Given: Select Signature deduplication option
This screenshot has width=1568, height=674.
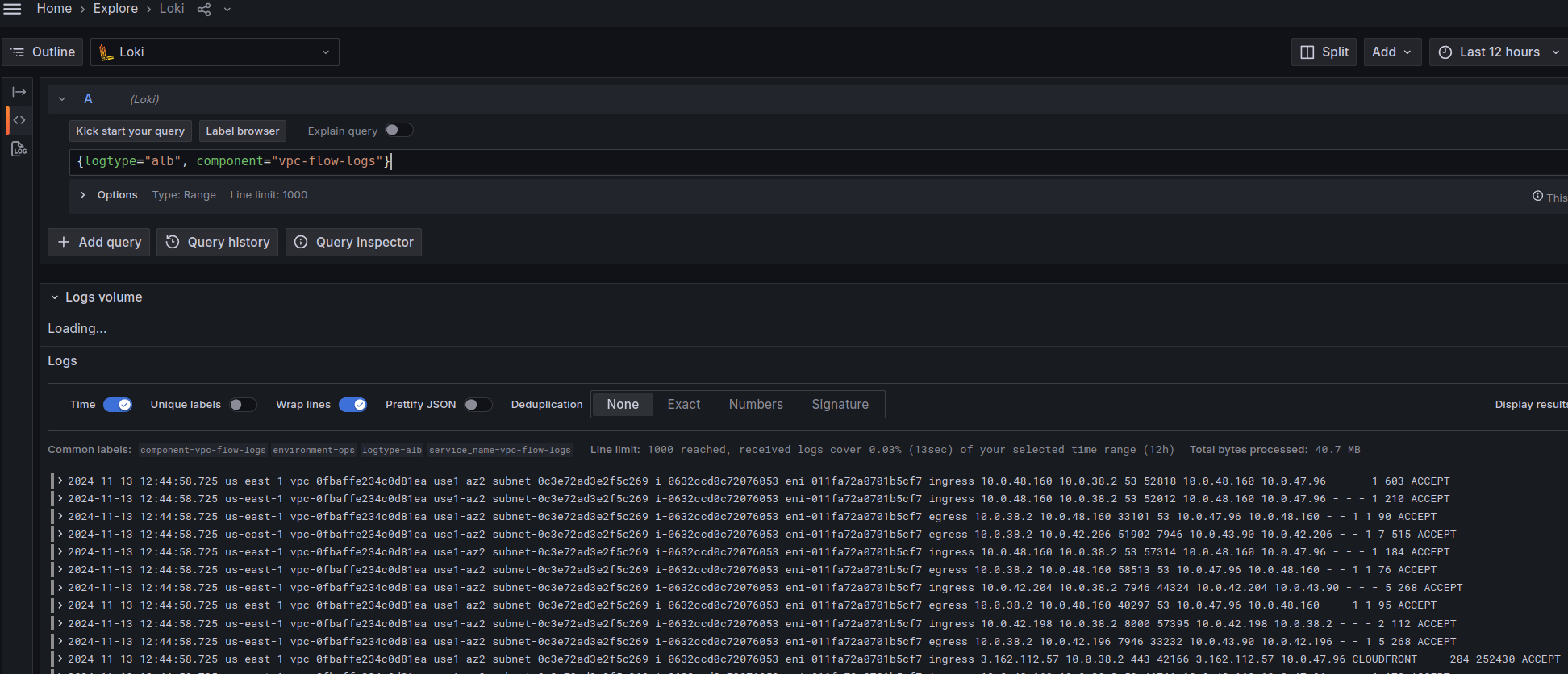Looking at the screenshot, I should point(840,405).
